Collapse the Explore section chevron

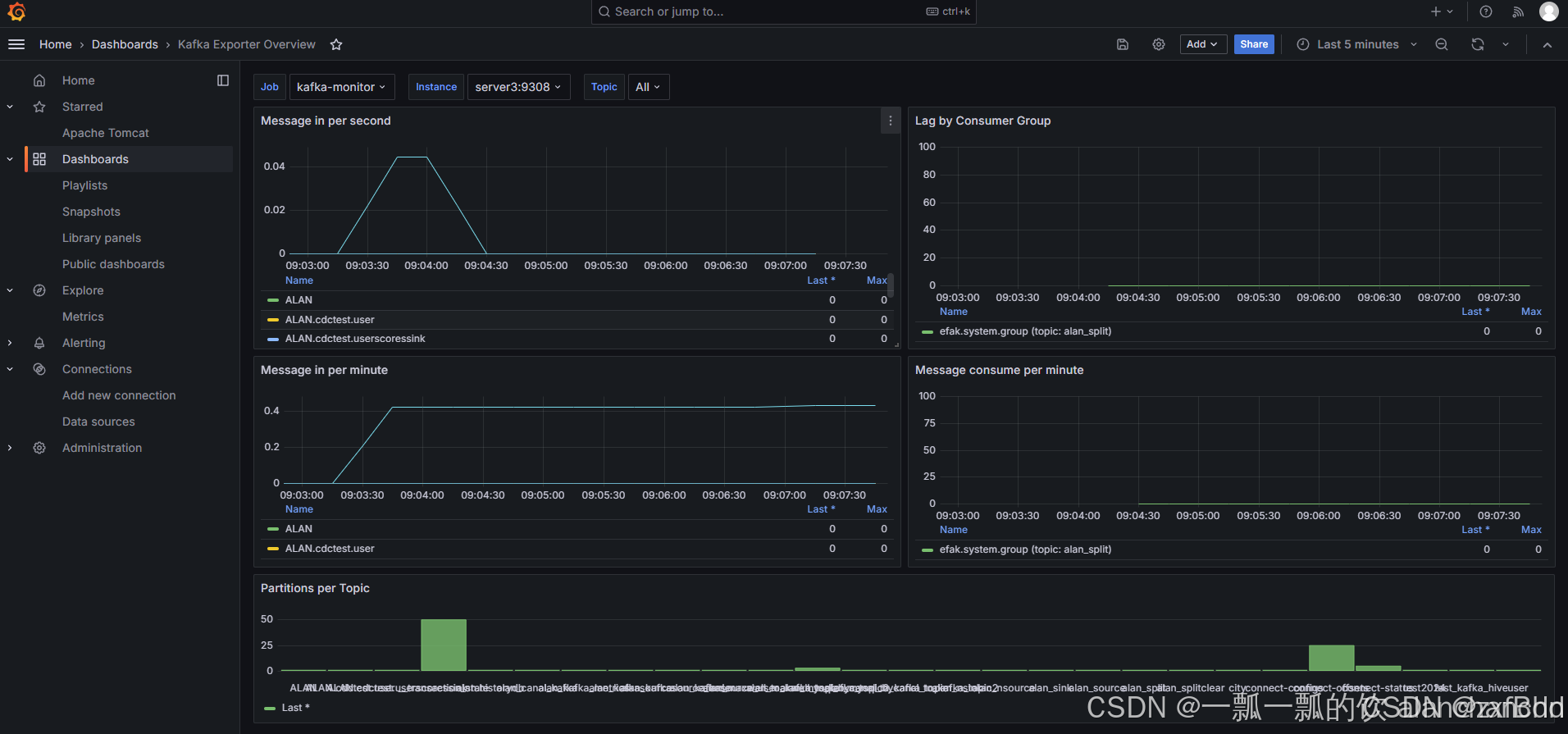[10, 290]
